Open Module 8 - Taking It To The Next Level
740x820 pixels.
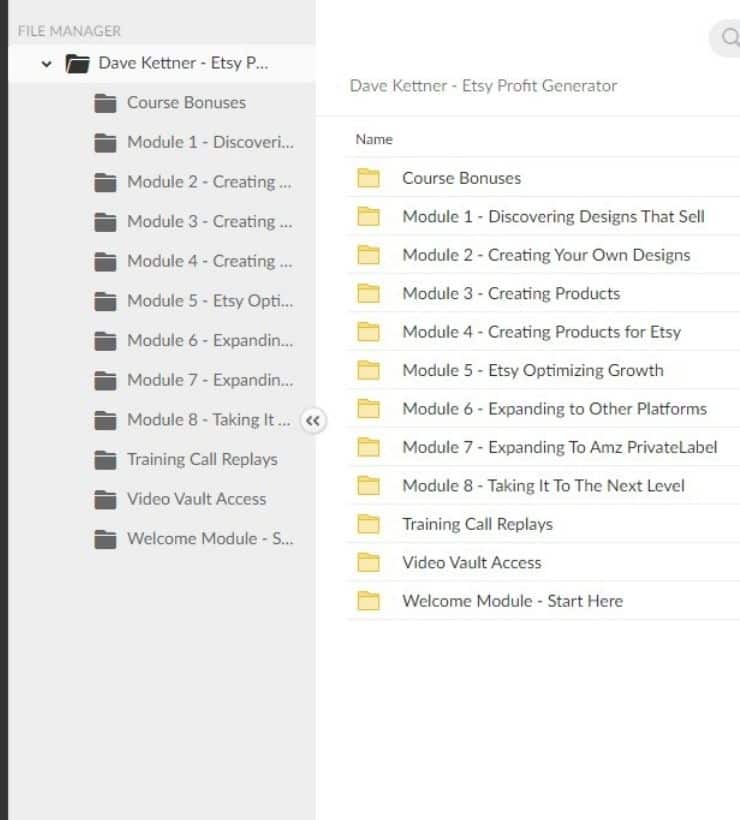pos(543,486)
